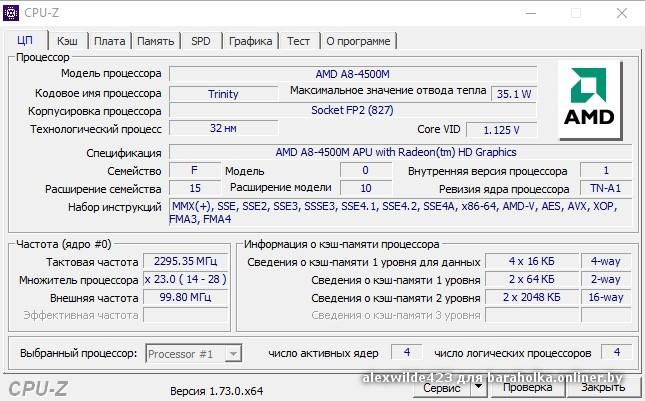Click the Семейство value F
Viewport: 645px width, 401px height.
click(x=195, y=170)
